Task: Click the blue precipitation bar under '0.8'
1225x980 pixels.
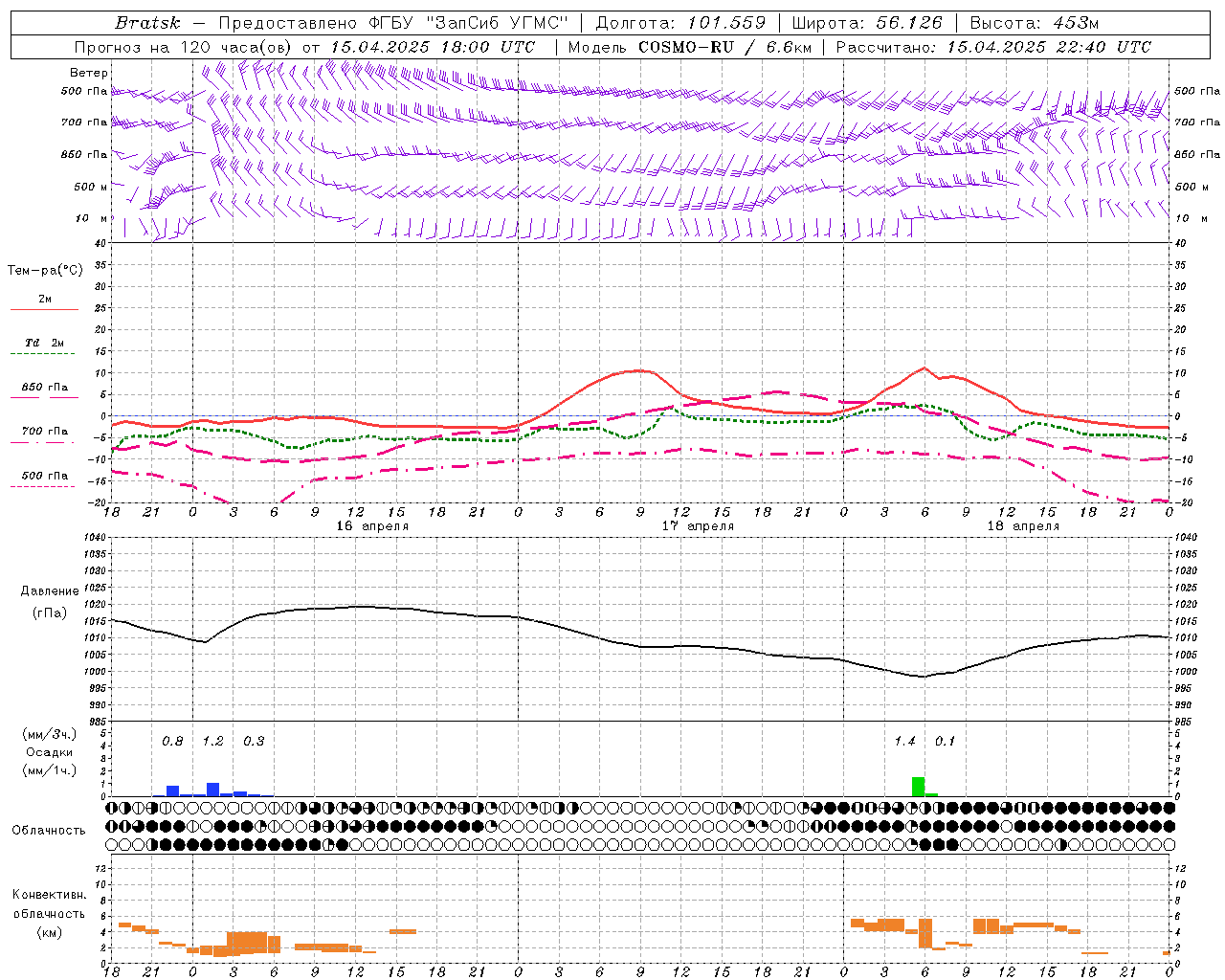Action: [172, 791]
